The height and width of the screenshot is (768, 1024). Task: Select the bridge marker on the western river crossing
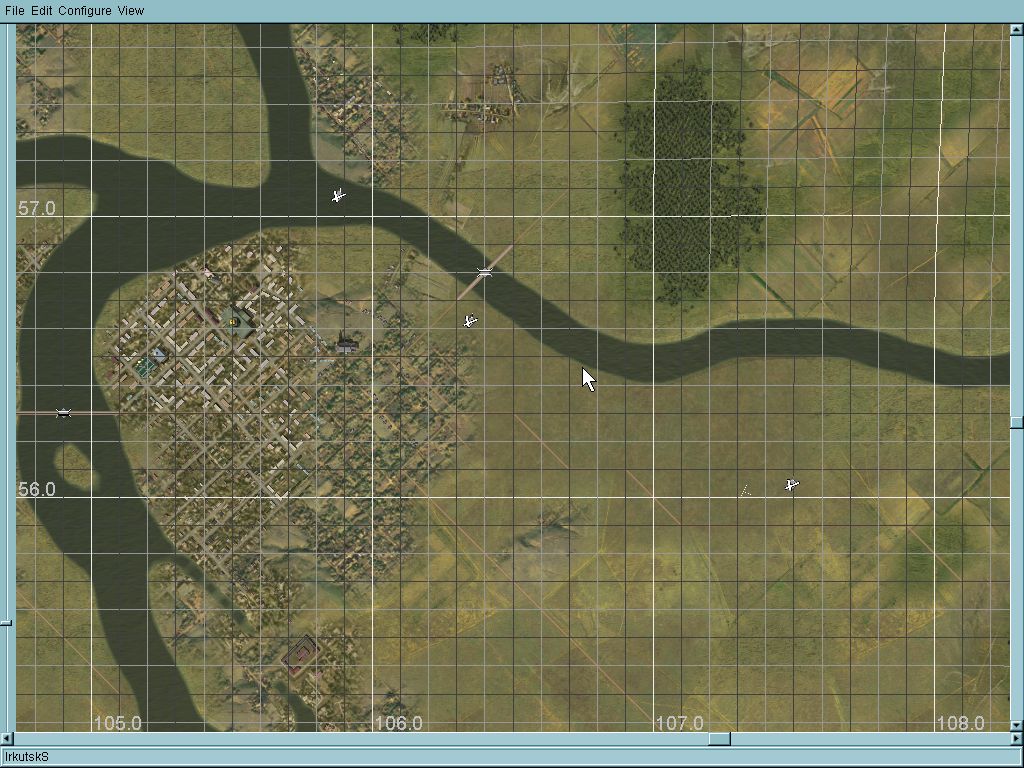[63, 413]
